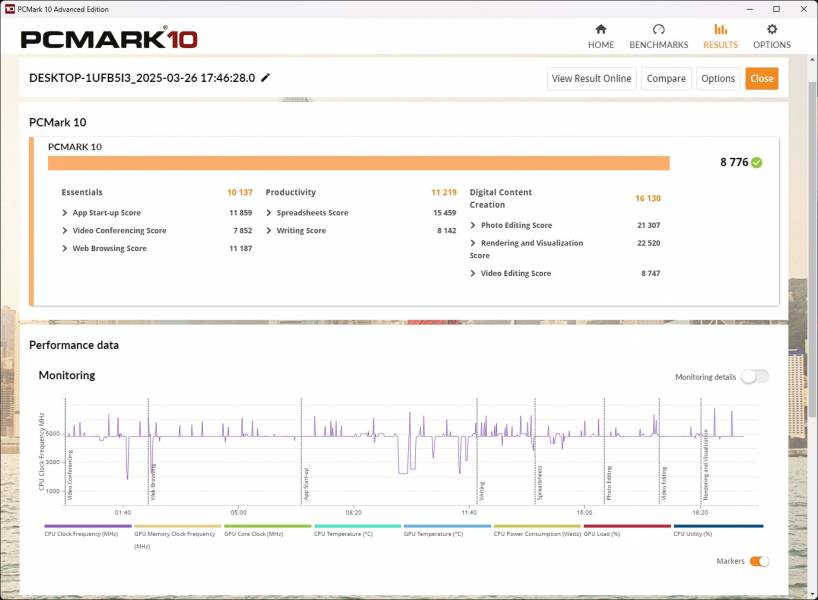This screenshot has height=600, width=818.
Task: Click the PCMark 10 title bar app icon
Action: [9, 9]
